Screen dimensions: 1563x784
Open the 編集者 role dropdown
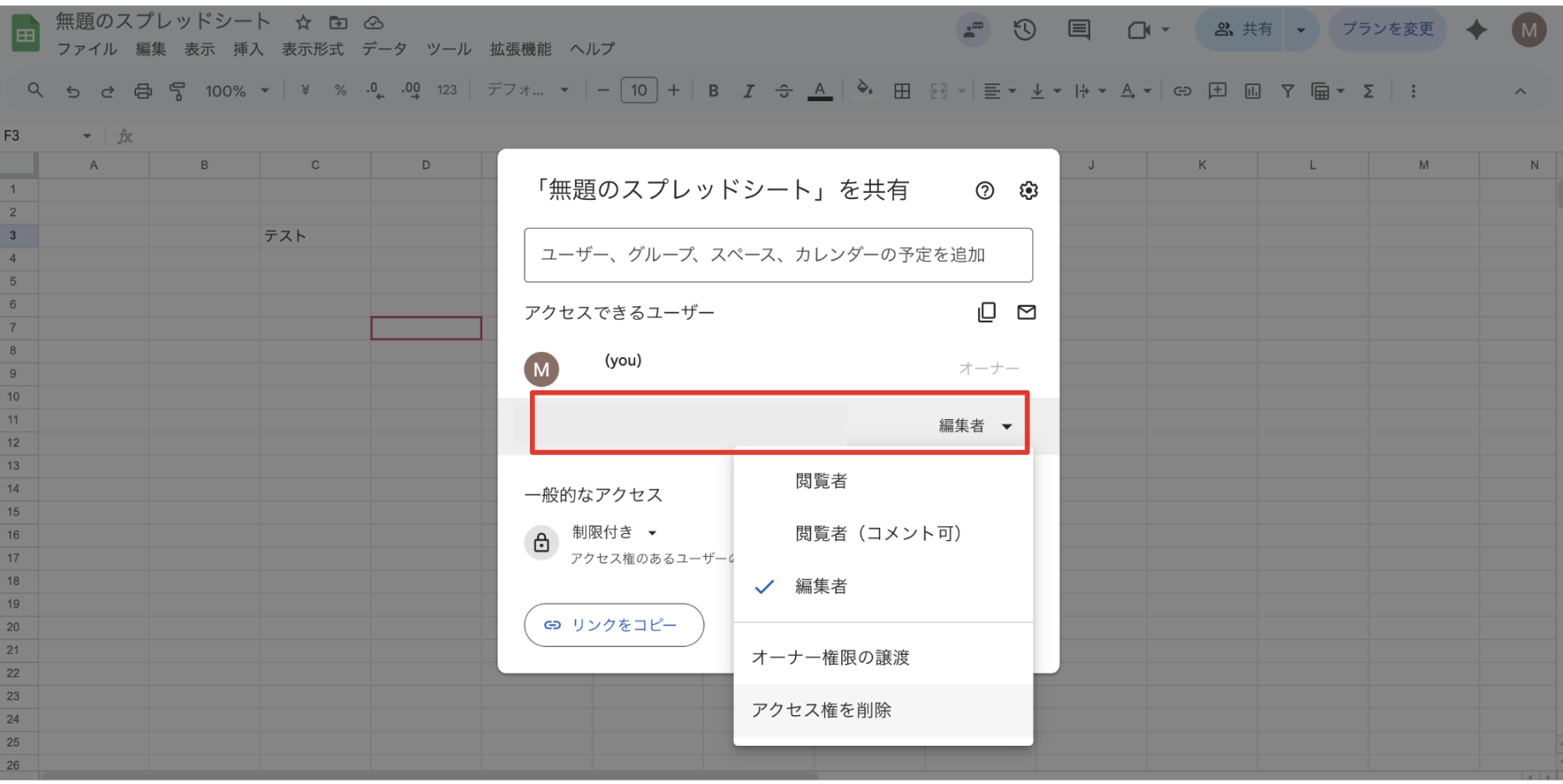coord(975,426)
